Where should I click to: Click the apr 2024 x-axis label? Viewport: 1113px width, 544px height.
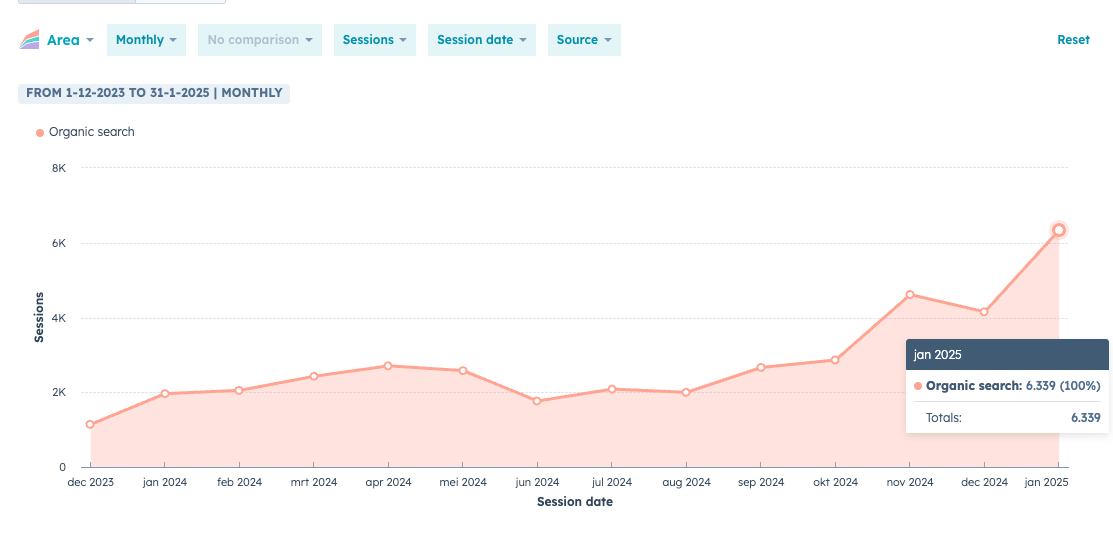[x=388, y=482]
